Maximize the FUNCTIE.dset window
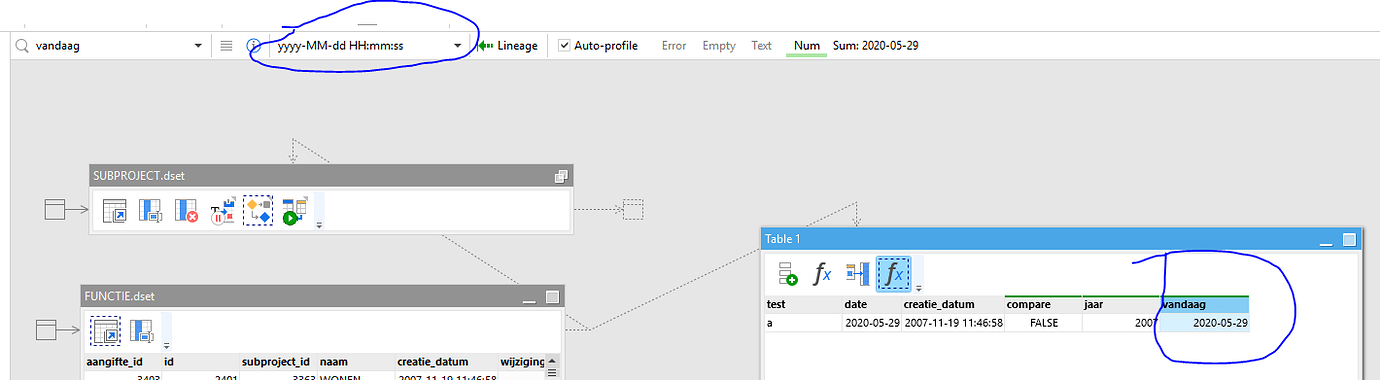Screen dimensions: 1380x380 click(x=551, y=297)
